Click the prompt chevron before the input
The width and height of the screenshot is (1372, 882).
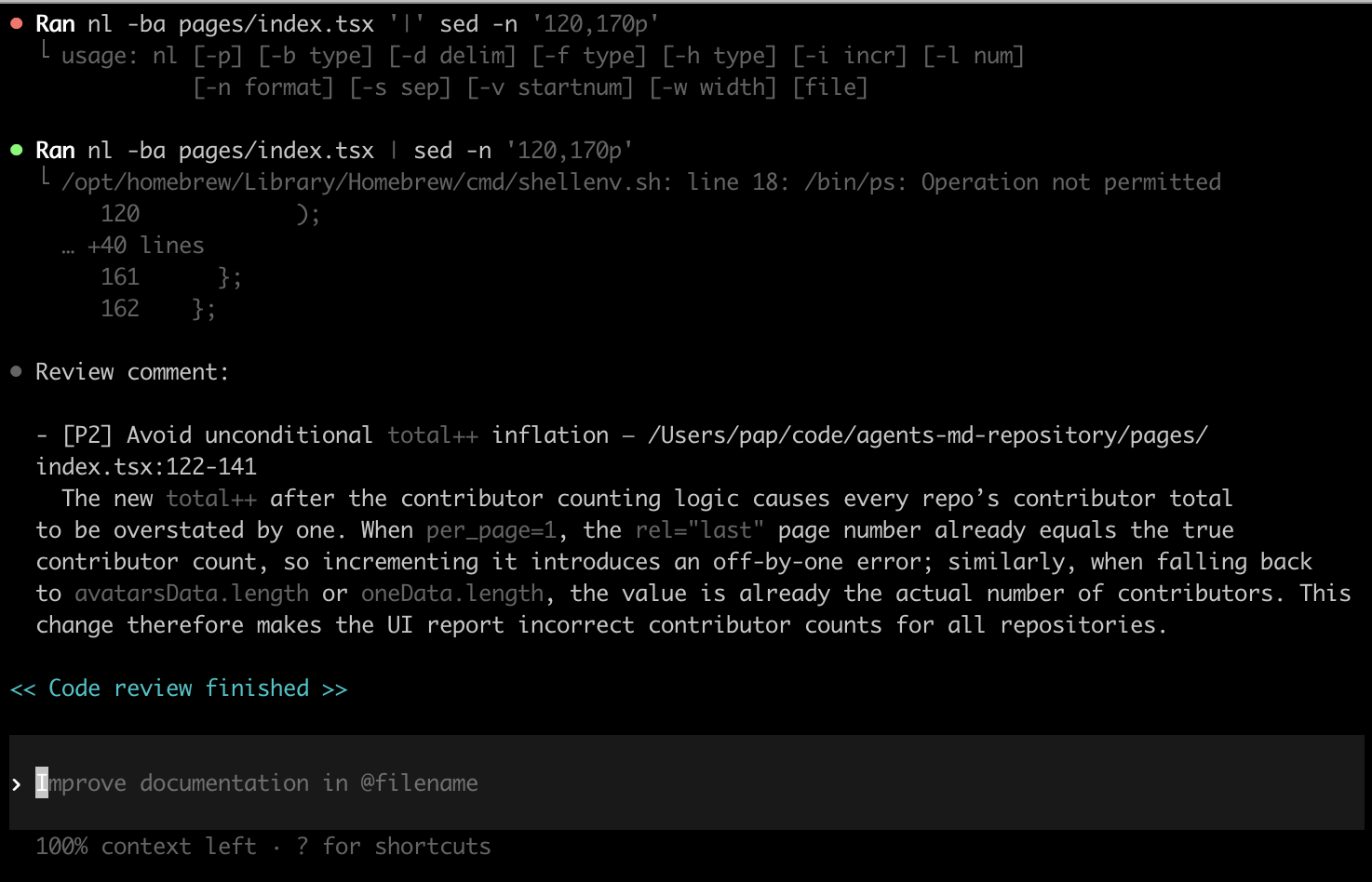[x=17, y=784]
